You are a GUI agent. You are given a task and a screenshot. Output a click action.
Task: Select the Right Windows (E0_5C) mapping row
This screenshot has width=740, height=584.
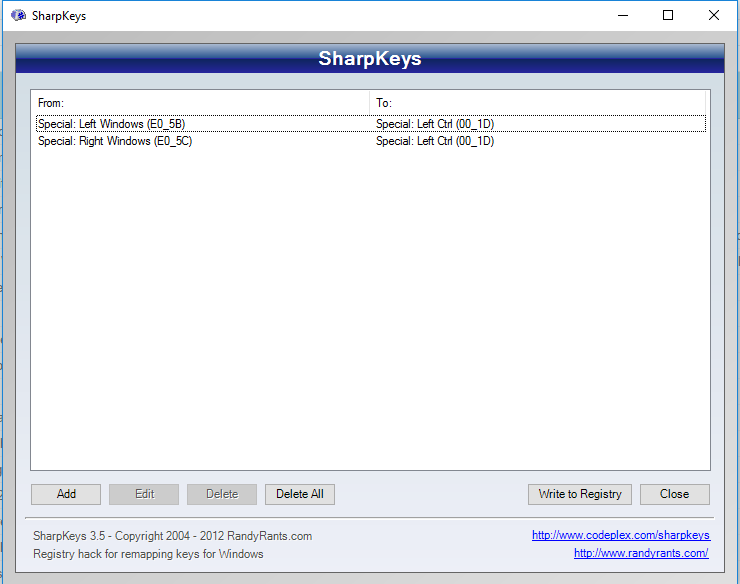tap(370, 141)
